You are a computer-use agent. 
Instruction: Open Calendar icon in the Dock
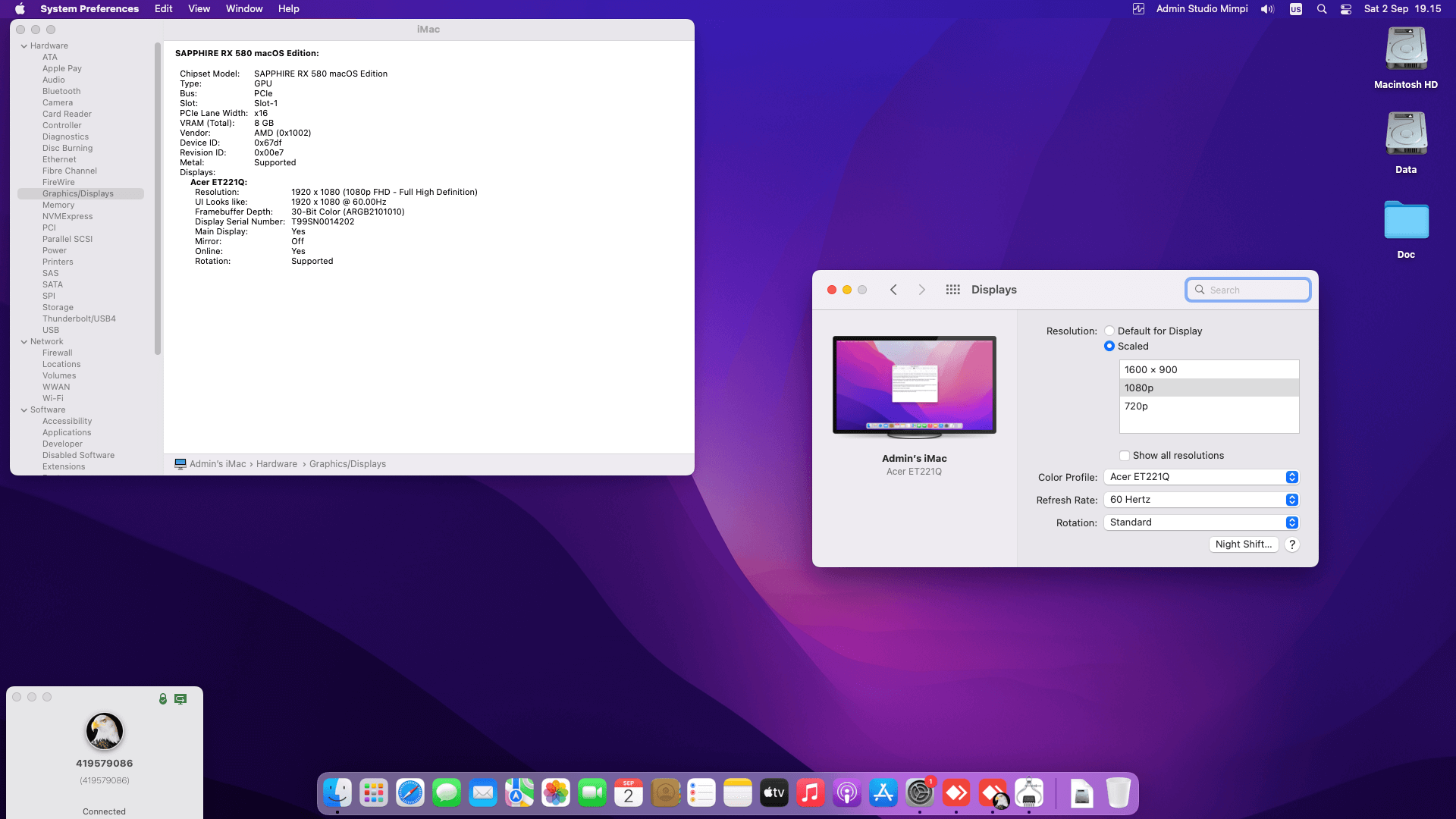pos(629,793)
